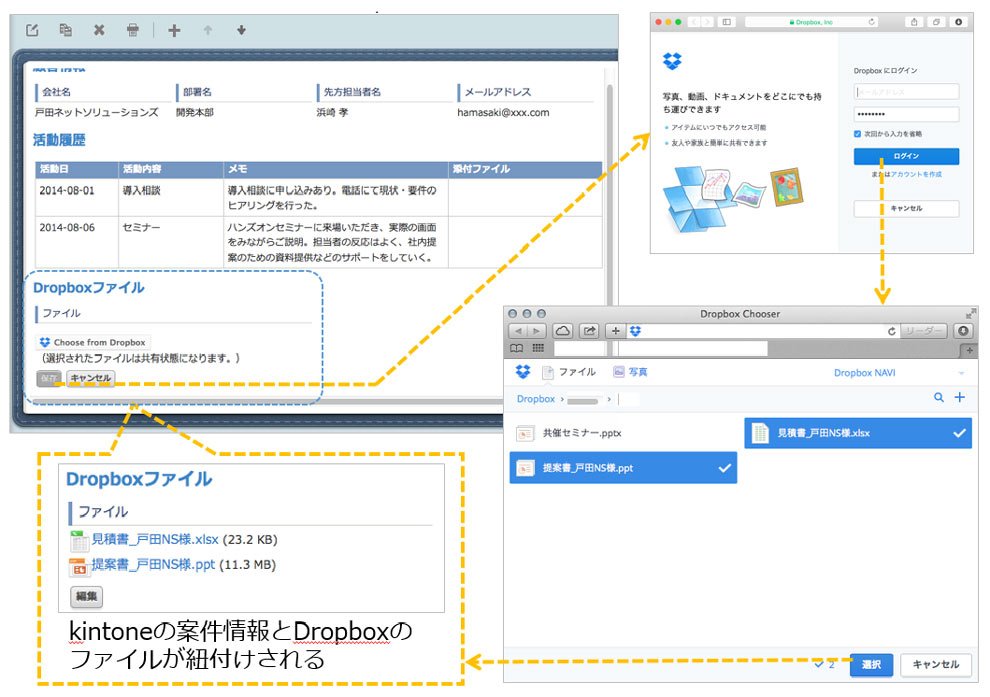The width and height of the screenshot is (990, 697).
Task: Click the share icon in login browser toolbar
Action: point(914,22)
